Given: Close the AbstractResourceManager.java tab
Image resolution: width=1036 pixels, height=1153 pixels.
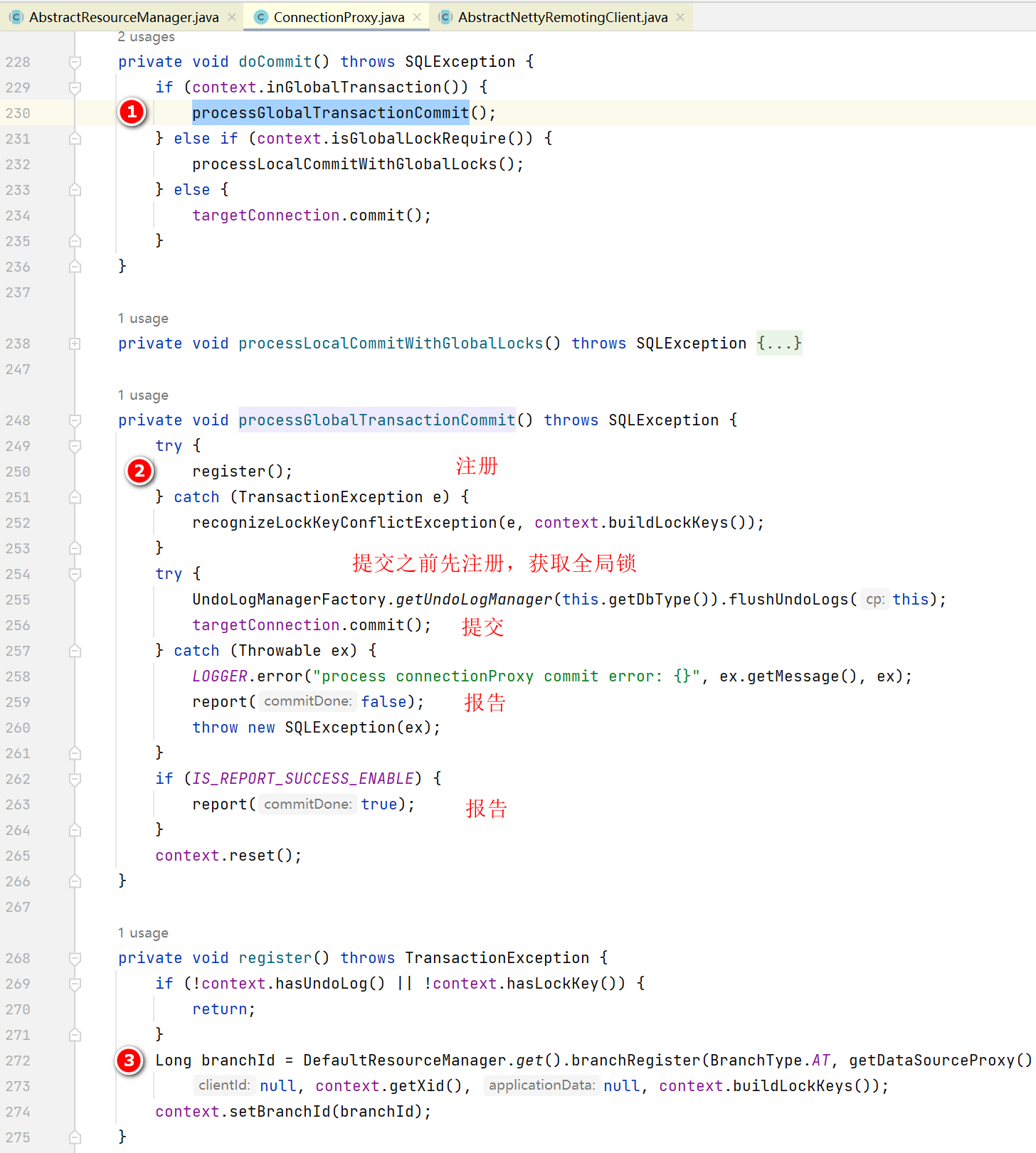Looking at the screenshot, I should point(232,17).
